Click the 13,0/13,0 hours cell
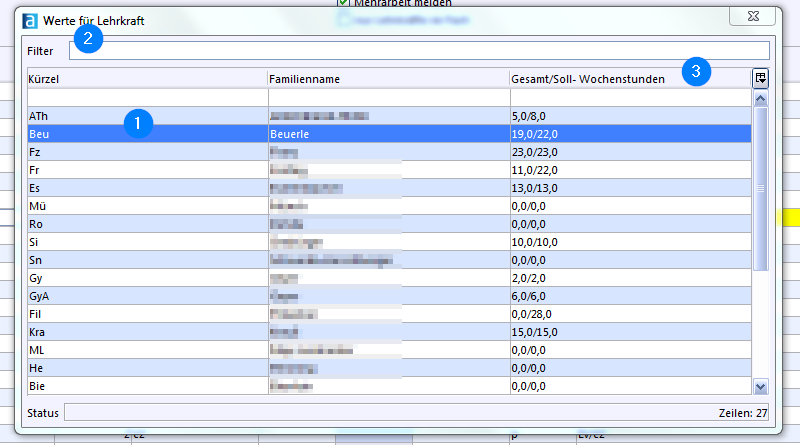 point(631,188)
